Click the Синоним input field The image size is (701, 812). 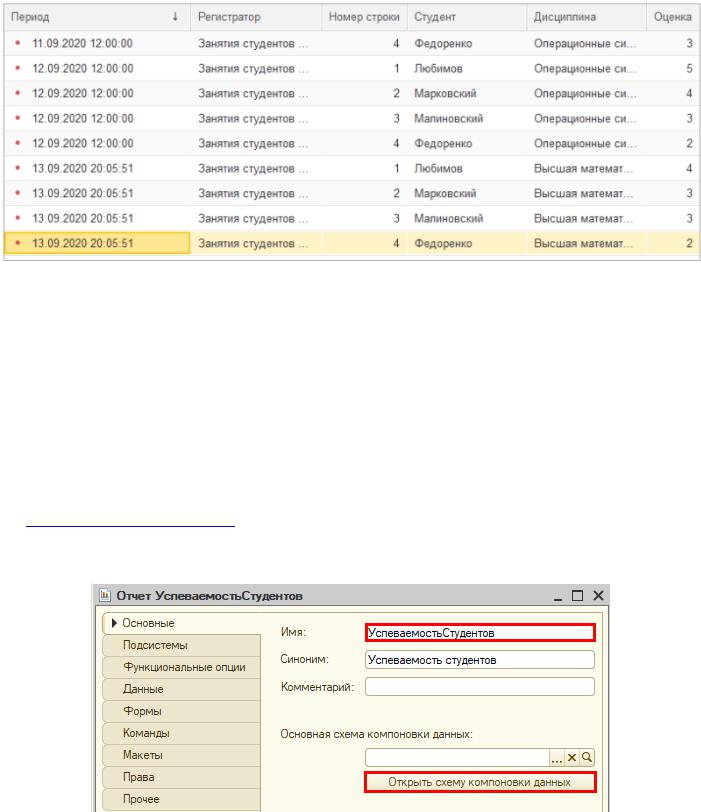point(480,660)
